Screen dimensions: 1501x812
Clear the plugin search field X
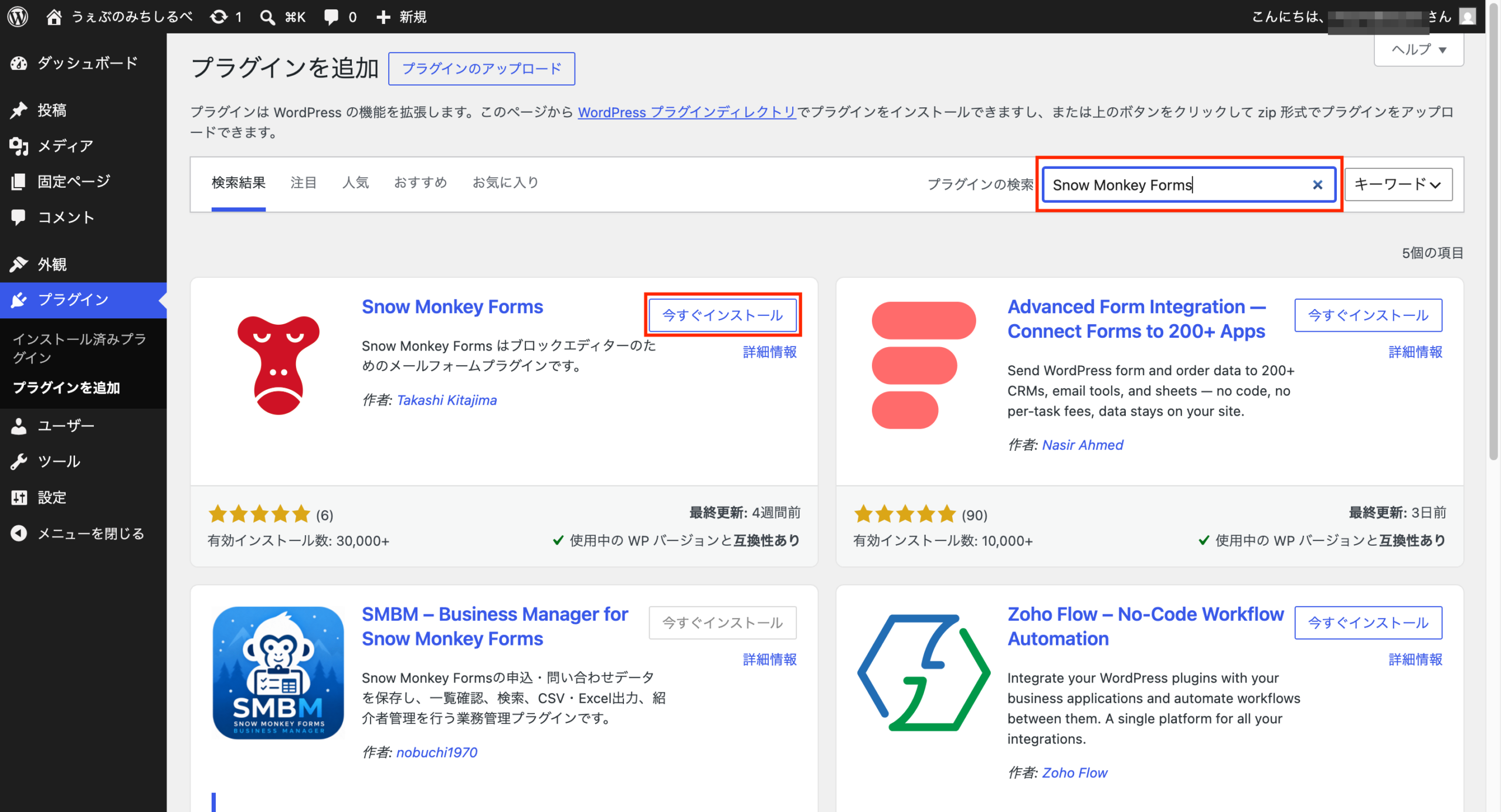(1317, 185)
